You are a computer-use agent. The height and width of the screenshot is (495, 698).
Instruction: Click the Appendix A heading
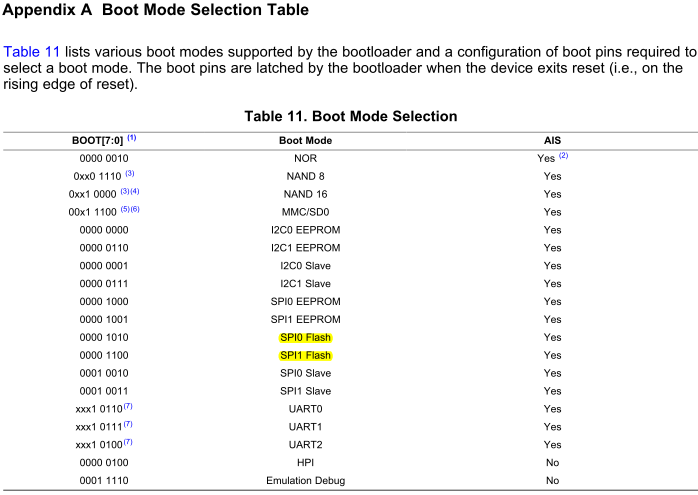(x=155, y=11)
